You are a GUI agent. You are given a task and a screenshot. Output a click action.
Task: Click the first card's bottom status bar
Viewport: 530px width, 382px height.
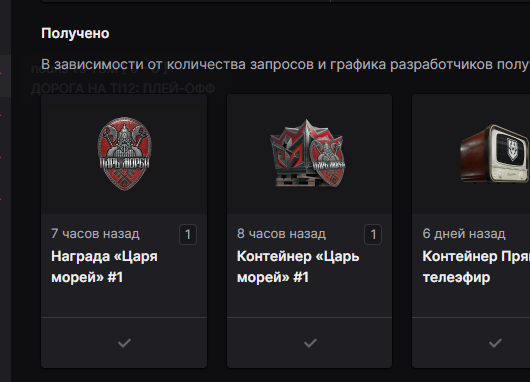coord(124,342)
